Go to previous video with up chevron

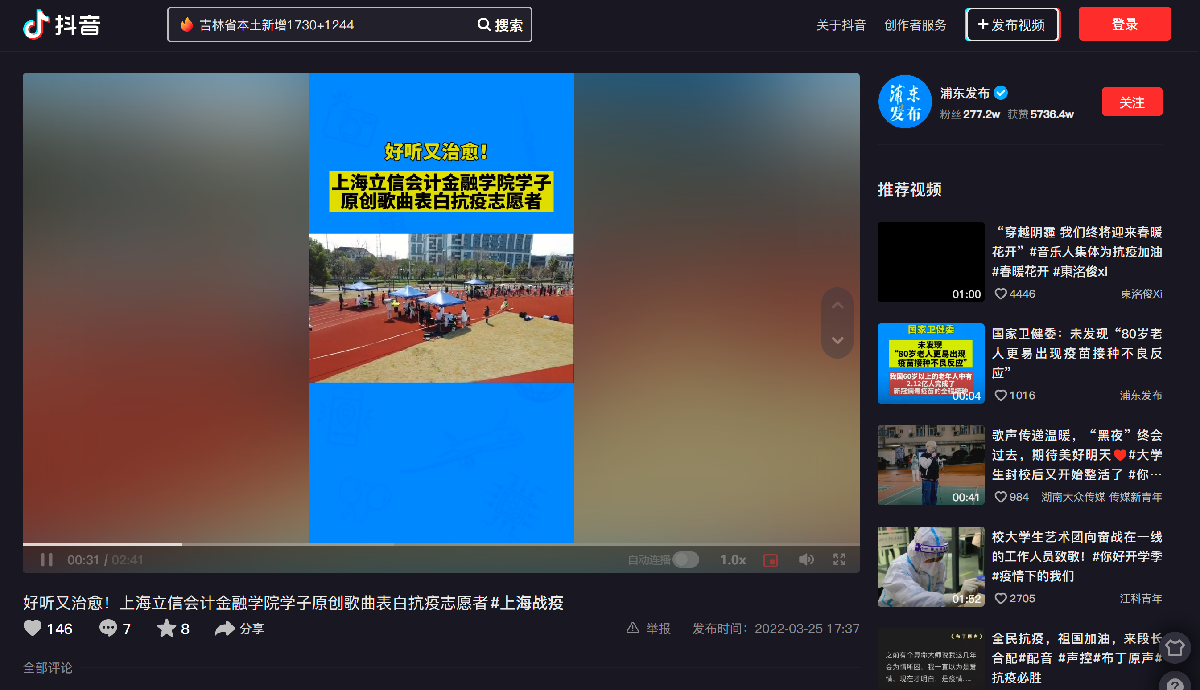click(x=838, y=305)
